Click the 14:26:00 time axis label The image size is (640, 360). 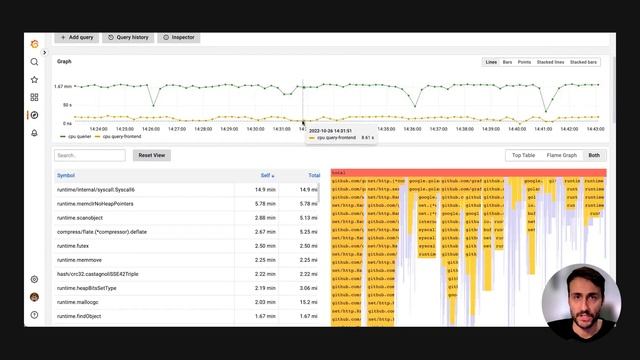(x=151, y=129)
